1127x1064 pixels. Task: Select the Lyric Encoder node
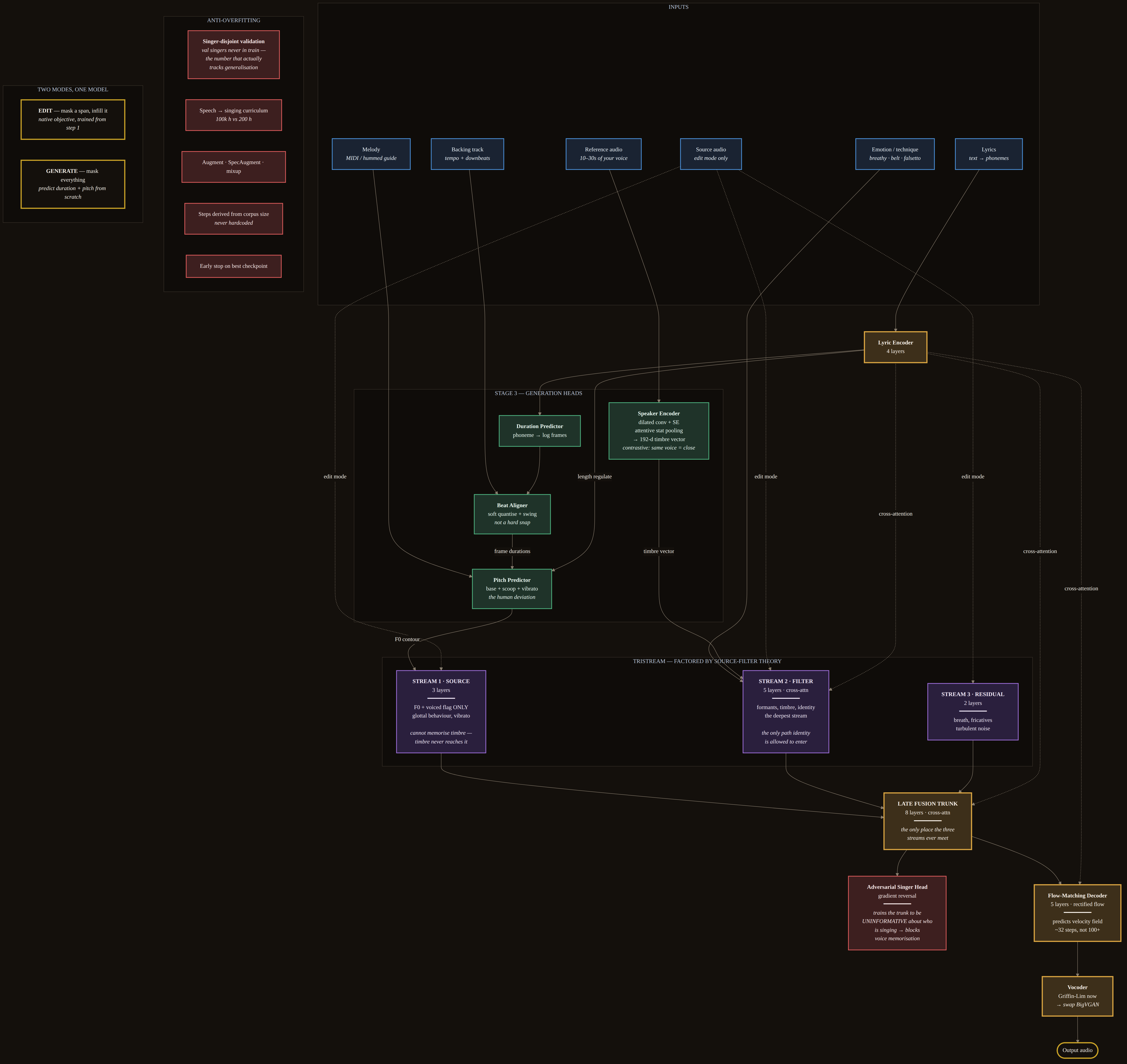[896, 347]
